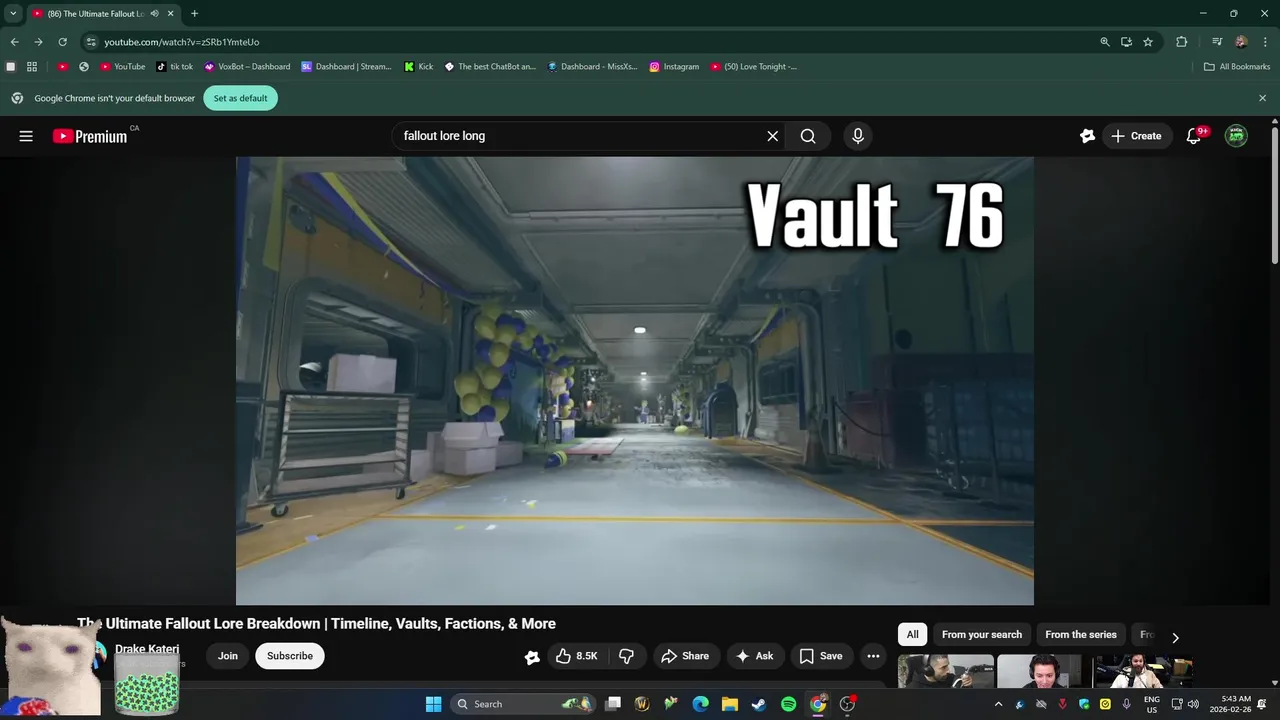This screenshot has height=720, width=1280.
Task: Open the first recommended video thumbnail
Action: [945, 671]
